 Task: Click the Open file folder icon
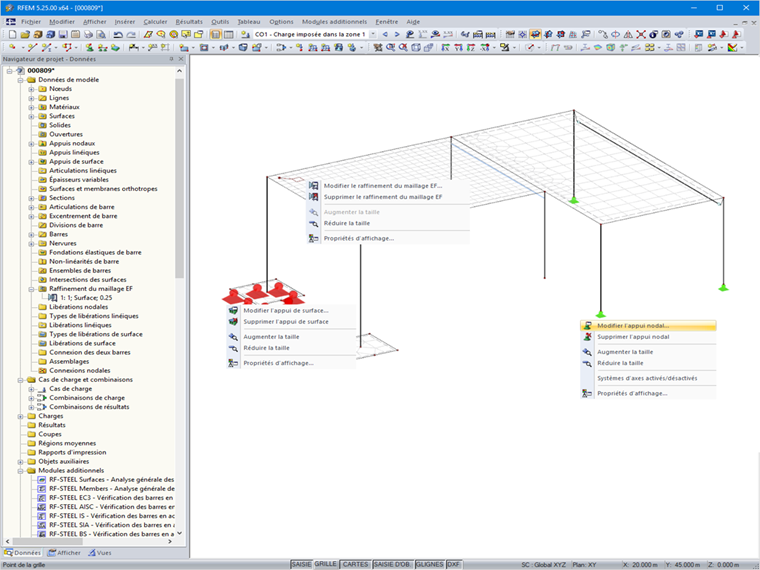(x=25, y=34)
